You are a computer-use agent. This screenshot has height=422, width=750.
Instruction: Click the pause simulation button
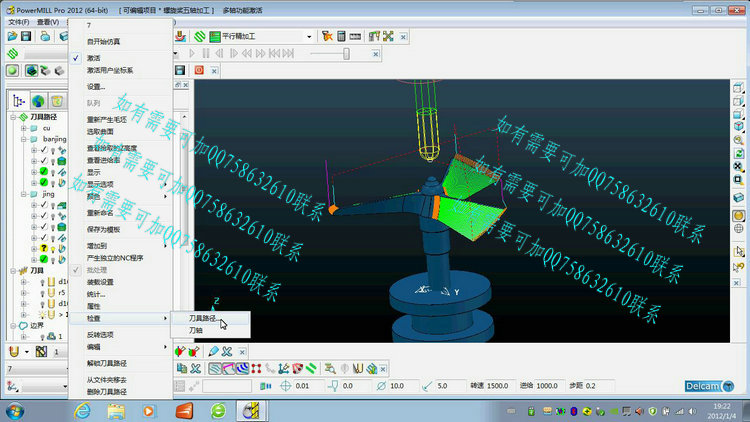[x=206, y=54]
